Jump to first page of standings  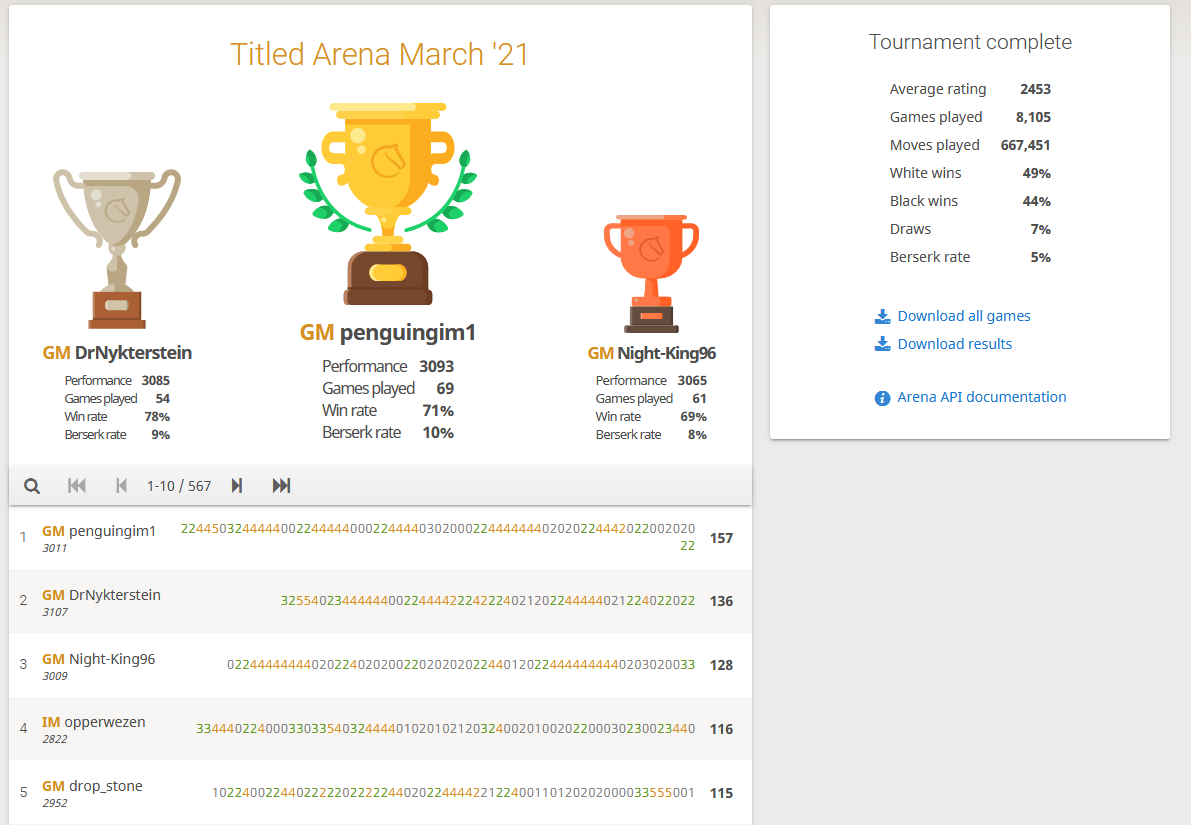pyautogui.click(x=77, y=486)
